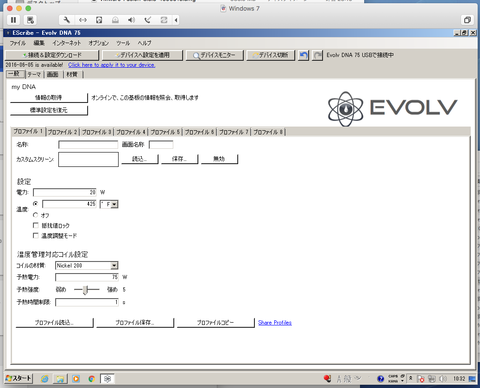The height and width of the screenshot is (388, 480).
Task: Click the blue help tray icon
Action: point(380,379)
